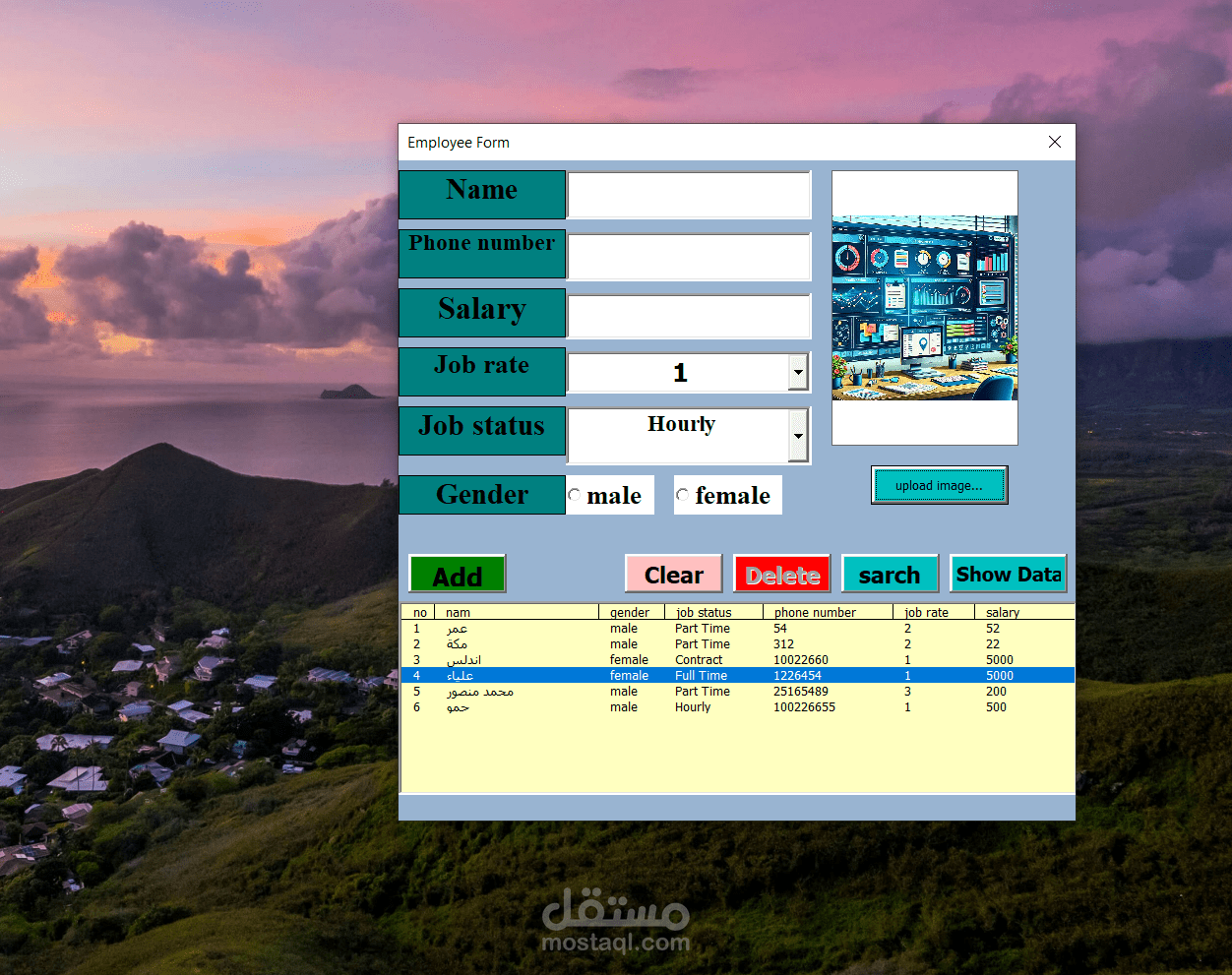The width and height of the screenshot is (1232, 975).
Task: Click the employee dashboard image preview
Action: [925, 308]
